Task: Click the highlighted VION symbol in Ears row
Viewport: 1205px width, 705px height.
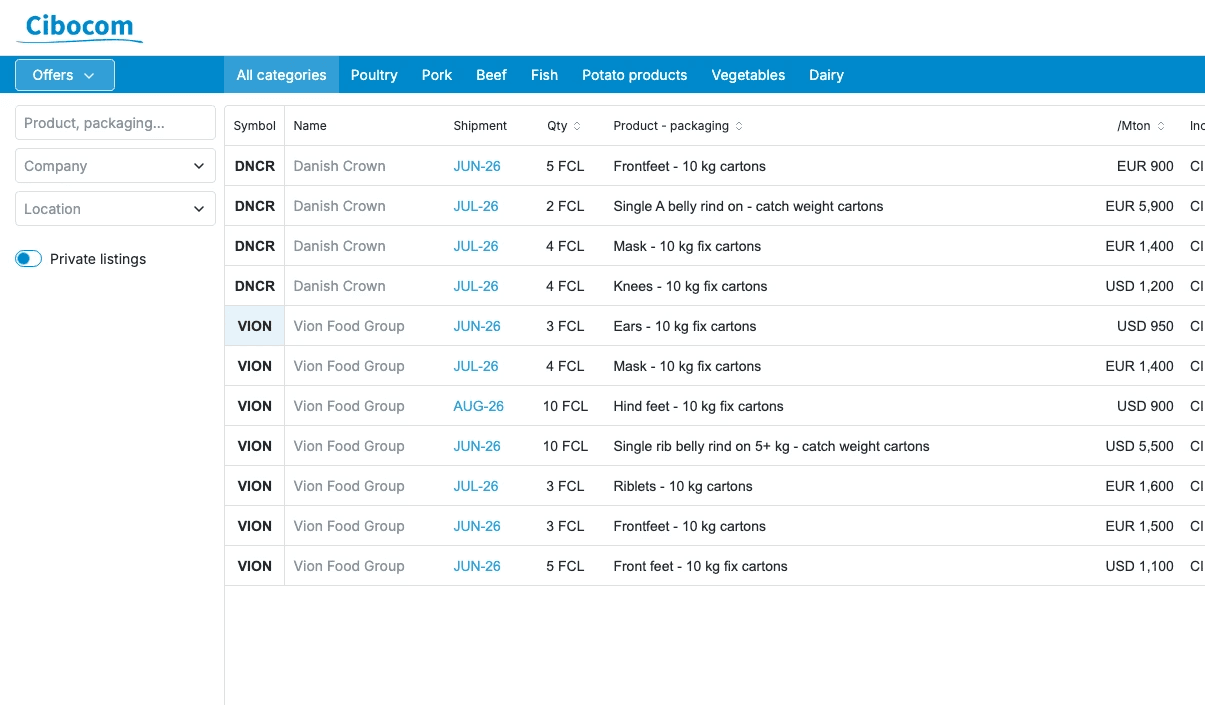Action: point(255,326)
